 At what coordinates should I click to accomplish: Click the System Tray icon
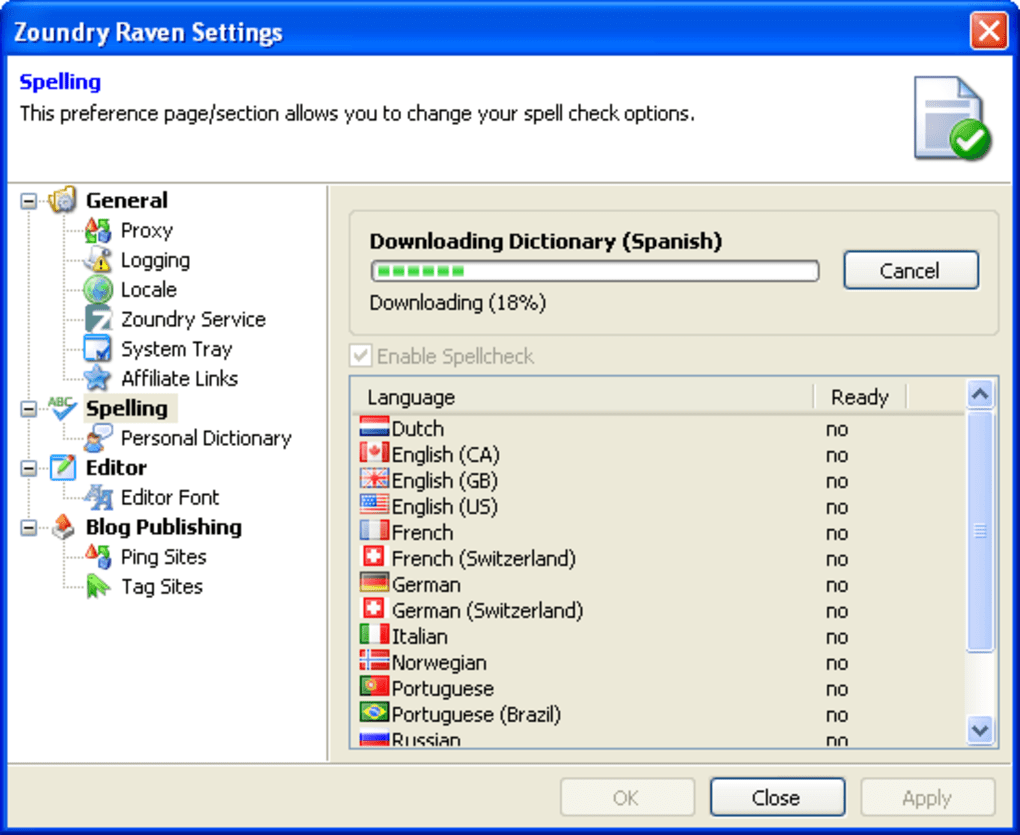click(98, 350)
